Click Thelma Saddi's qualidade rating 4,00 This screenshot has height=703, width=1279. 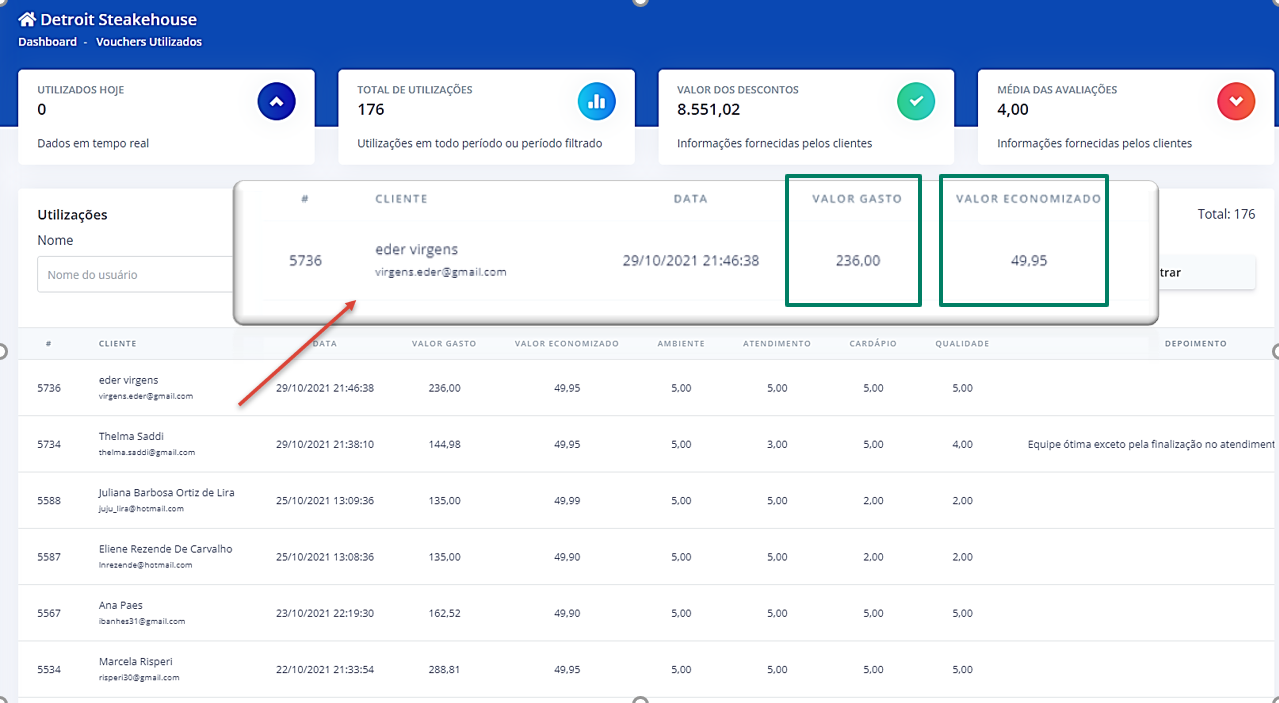pyautogui.click(x=962, y=445)
